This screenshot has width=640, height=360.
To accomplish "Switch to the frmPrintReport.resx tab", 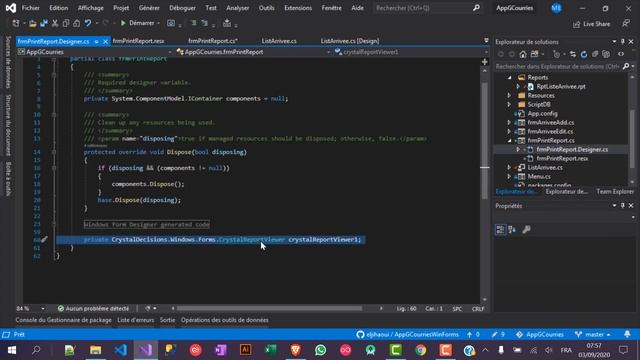I will click(x=138, y=41).
